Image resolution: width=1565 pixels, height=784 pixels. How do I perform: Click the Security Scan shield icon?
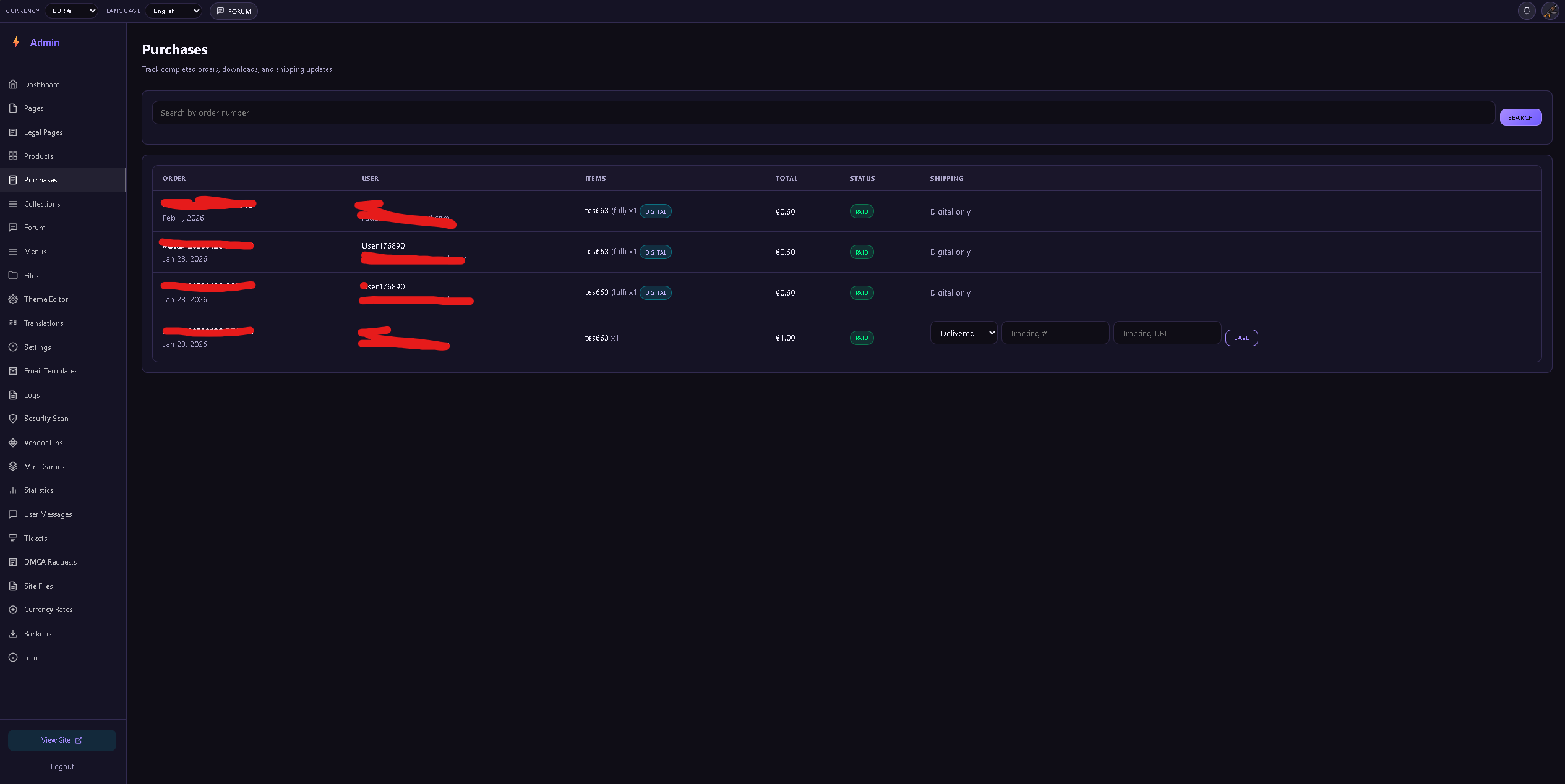[x=13, y=419]
